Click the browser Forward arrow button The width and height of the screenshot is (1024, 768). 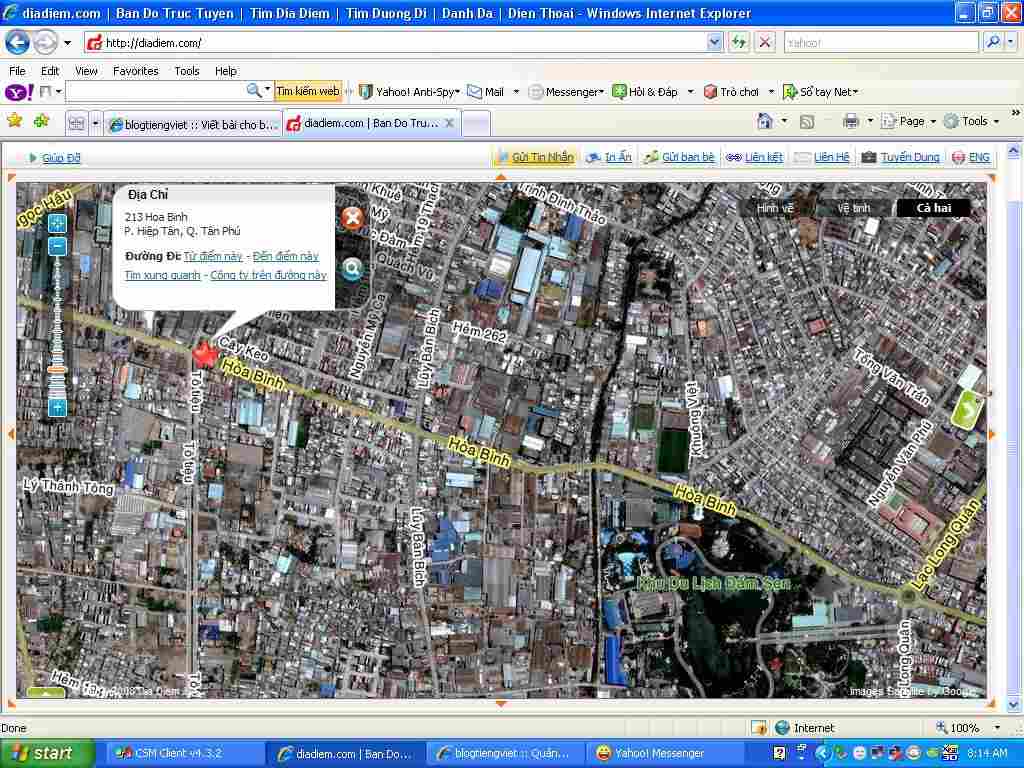click(45, 43)
